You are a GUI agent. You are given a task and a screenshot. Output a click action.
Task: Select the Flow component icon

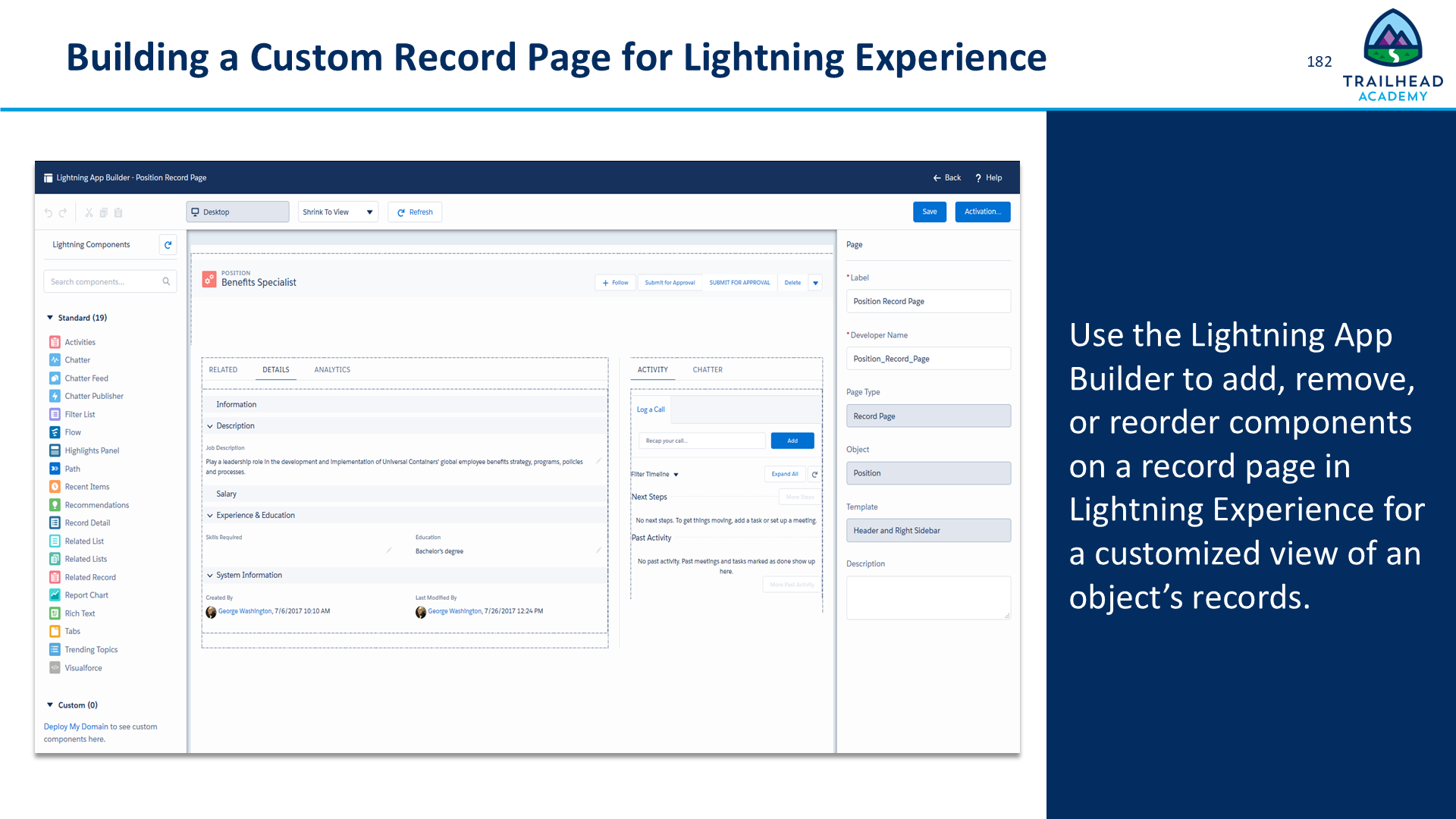pos(55,432)
